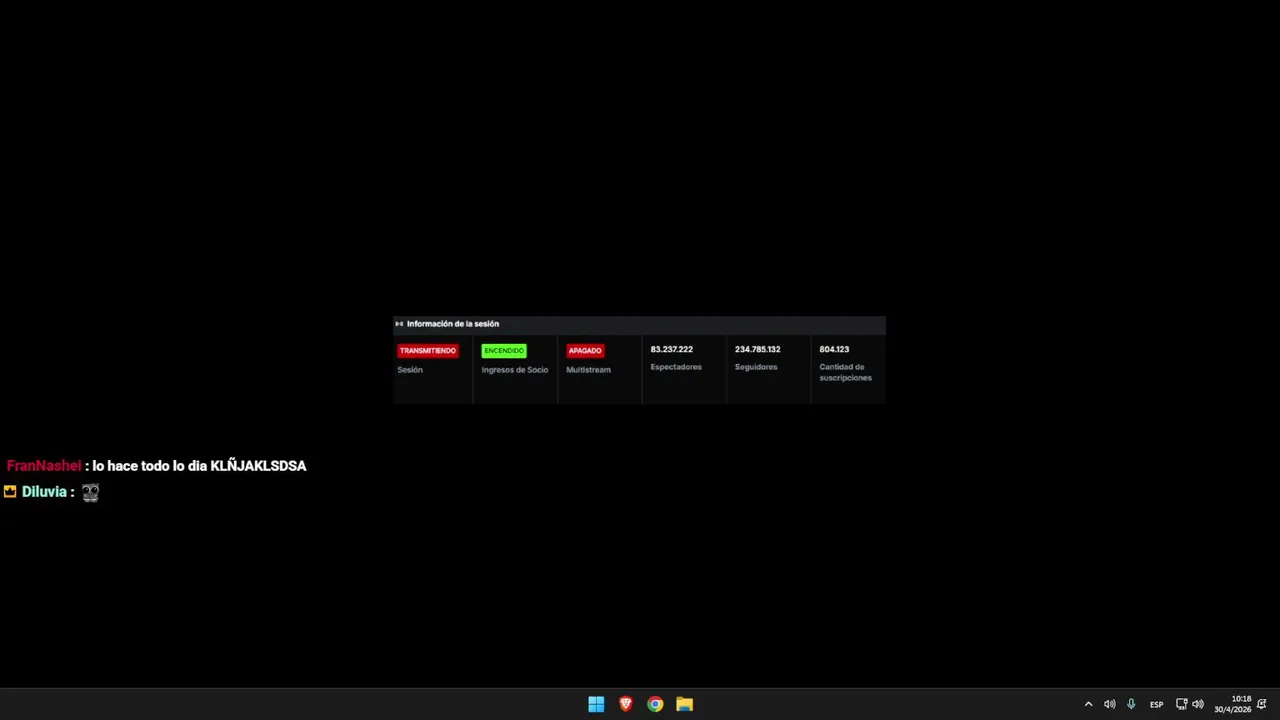1280x720 pixels.
Task: Click the green ENCENDIDO badge
Action: (503, 351)
